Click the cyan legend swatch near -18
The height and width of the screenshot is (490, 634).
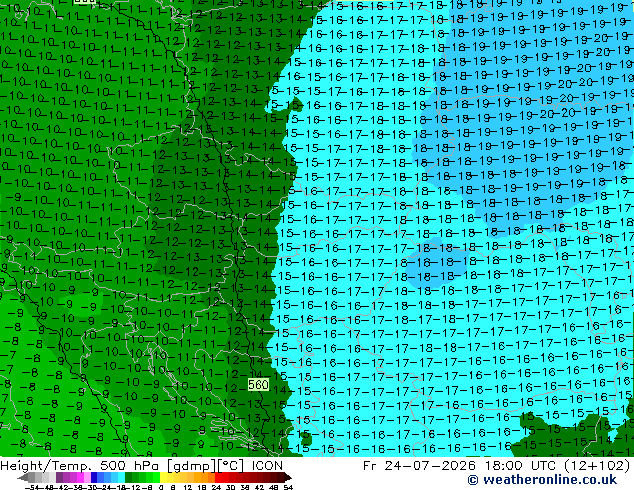pyautogui.click(x=121, y=478)
